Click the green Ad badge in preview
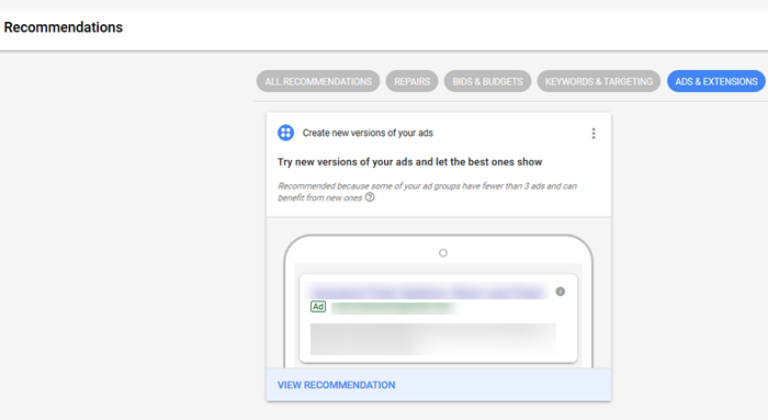Viewport: 768px width, 420px height. [x=318, y=307]
